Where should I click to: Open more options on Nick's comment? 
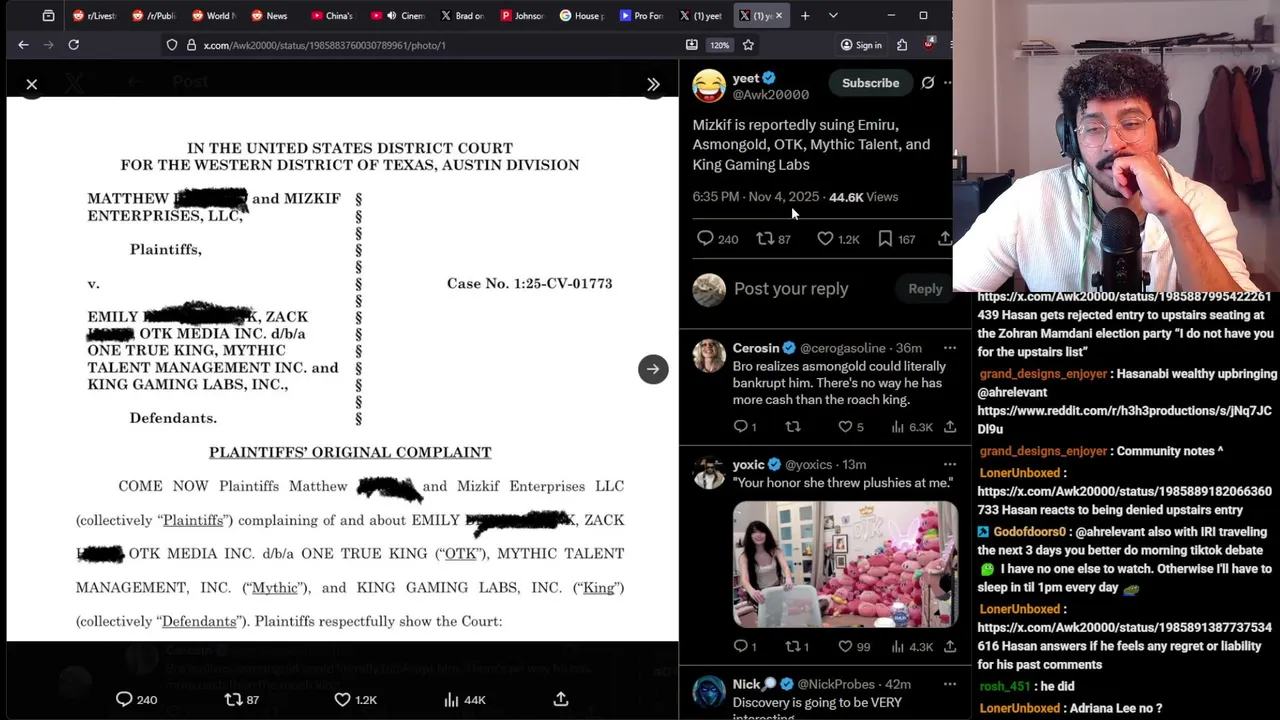click(x=950, y=684)
